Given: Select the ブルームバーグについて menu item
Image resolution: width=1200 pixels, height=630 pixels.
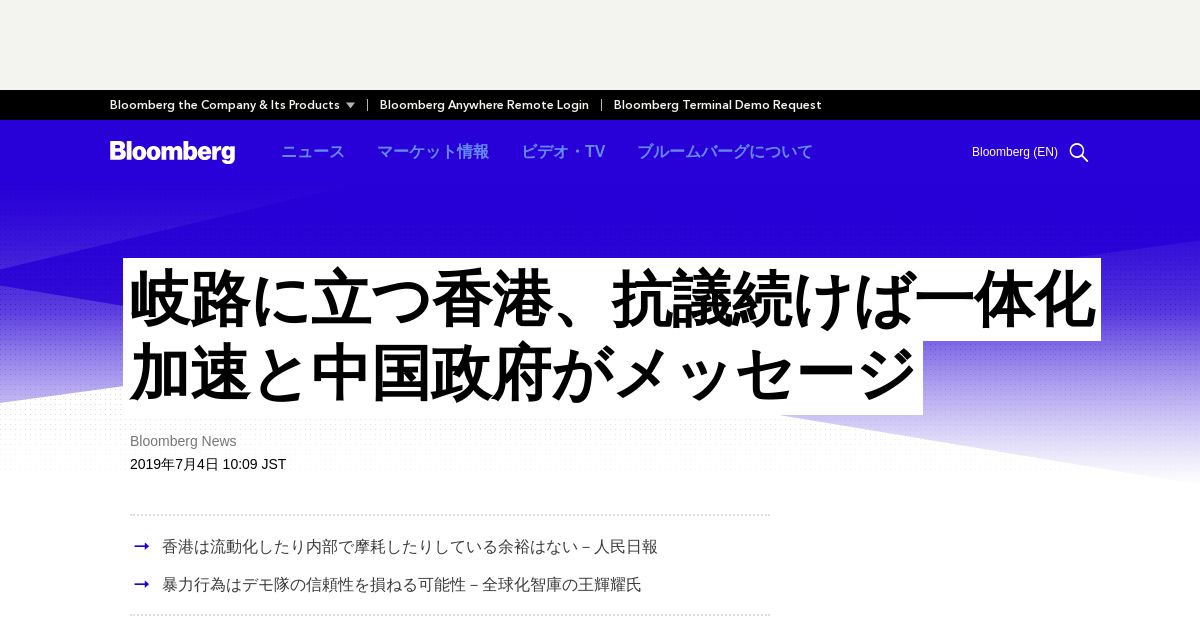Looking at the screenshot, I should click(725, 152).
